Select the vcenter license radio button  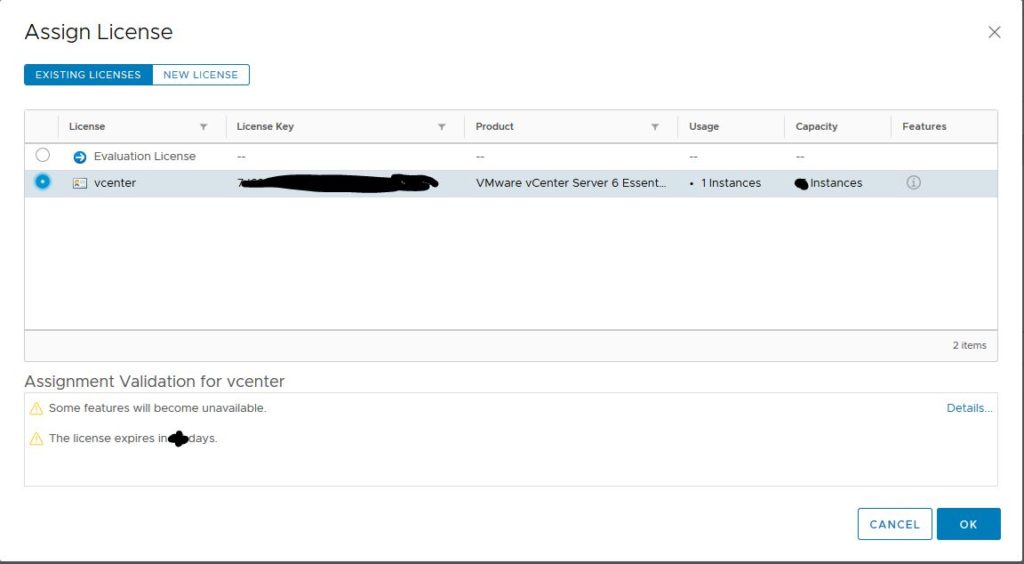point(42,181)
